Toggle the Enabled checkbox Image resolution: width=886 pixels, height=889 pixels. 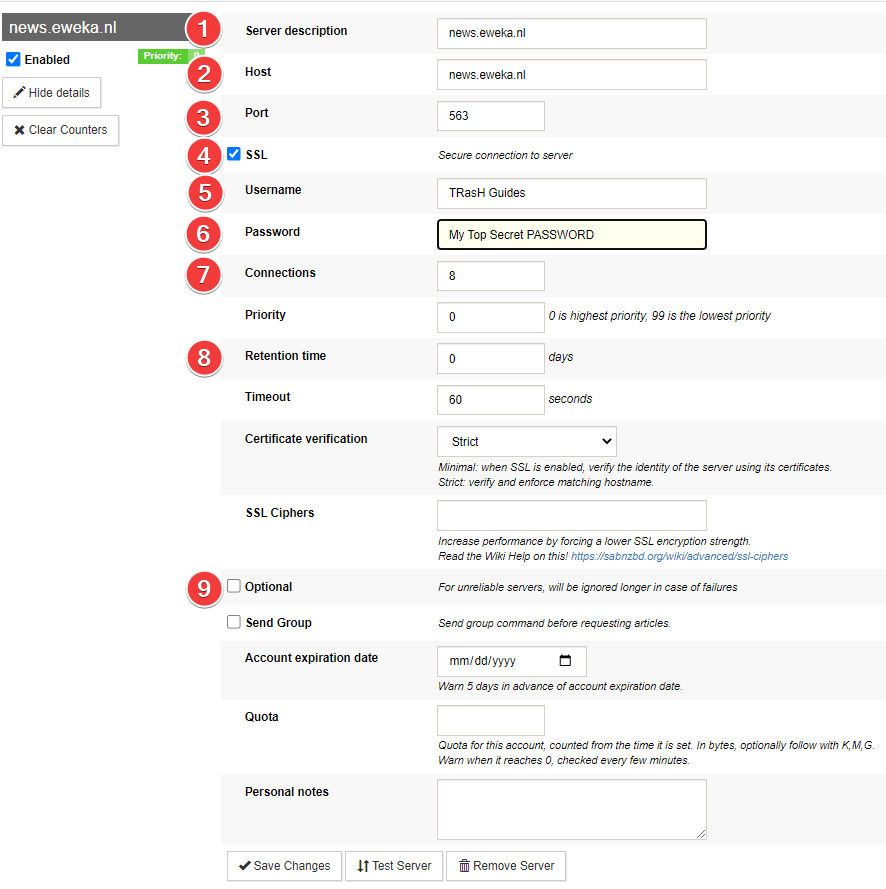pyautogui.click(x=13, y=60)
